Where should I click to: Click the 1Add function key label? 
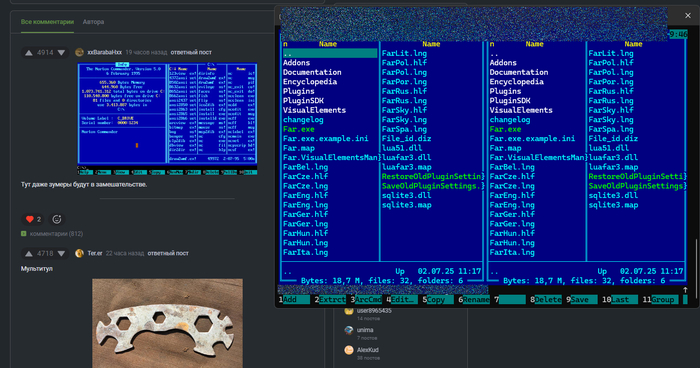tap(294, 300)
